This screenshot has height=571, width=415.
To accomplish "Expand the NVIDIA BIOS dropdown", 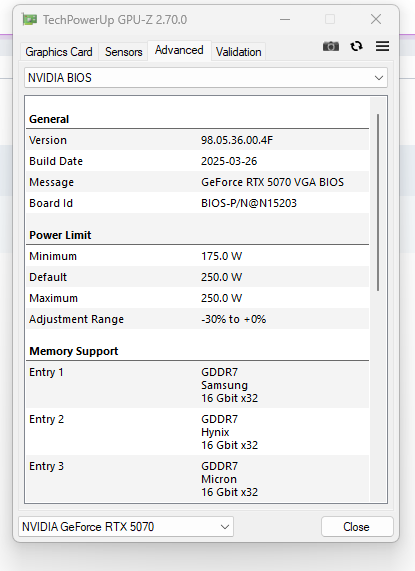I will (206, 78).
